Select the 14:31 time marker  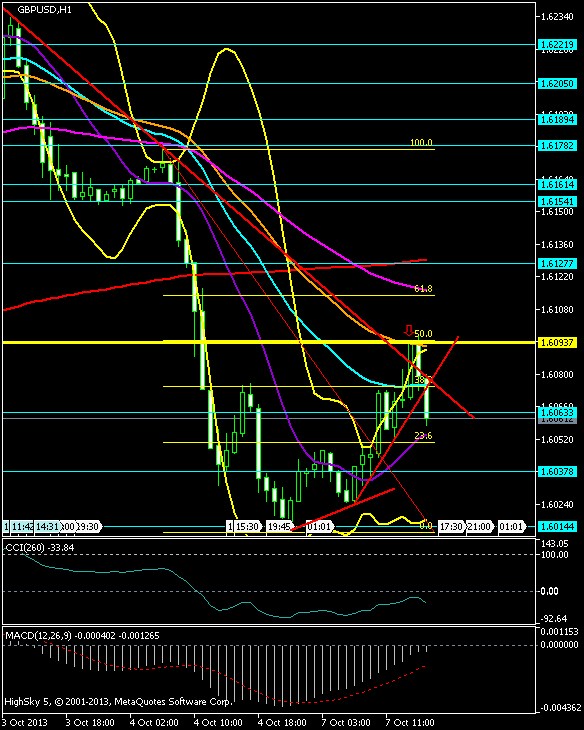[48, 527]
